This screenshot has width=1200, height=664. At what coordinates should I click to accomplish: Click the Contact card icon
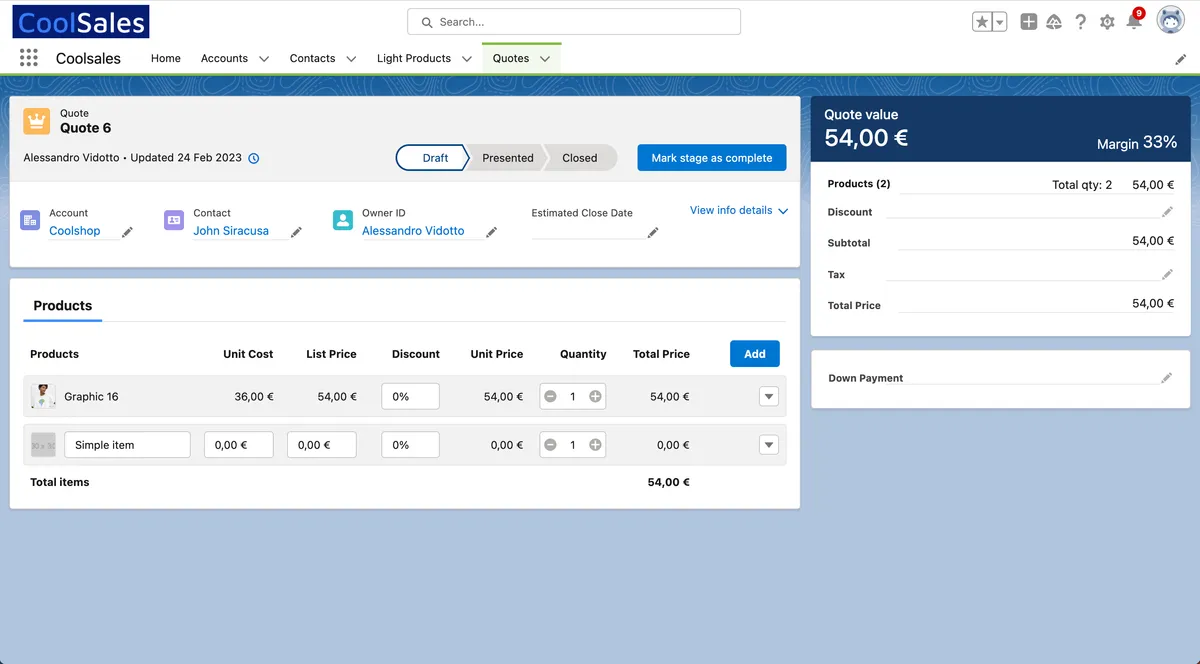click(174, 220)
